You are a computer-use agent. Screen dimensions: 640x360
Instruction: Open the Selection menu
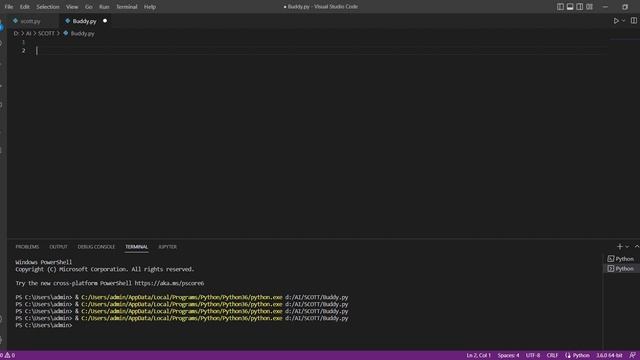tap(48, 7)
